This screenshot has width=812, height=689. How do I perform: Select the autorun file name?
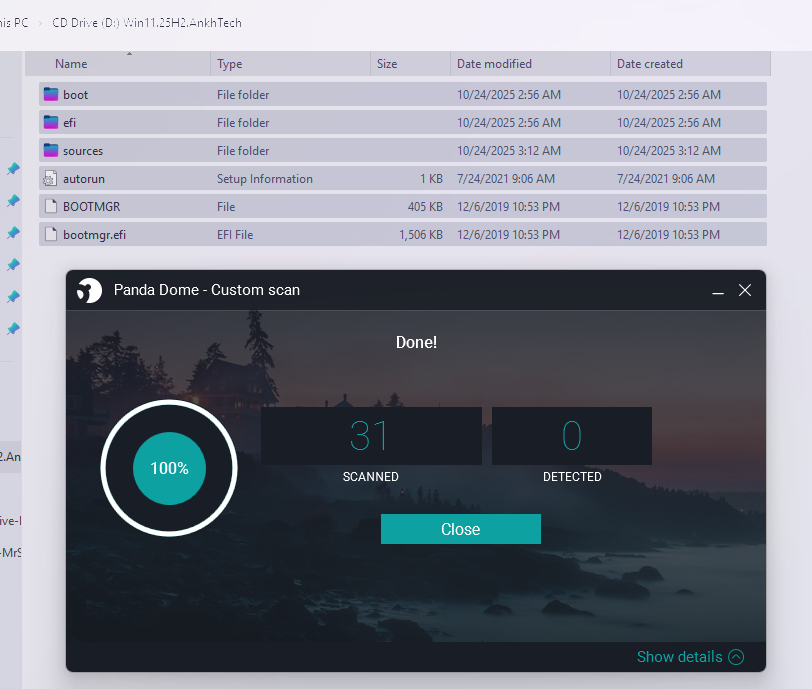(x=84, y=179)
